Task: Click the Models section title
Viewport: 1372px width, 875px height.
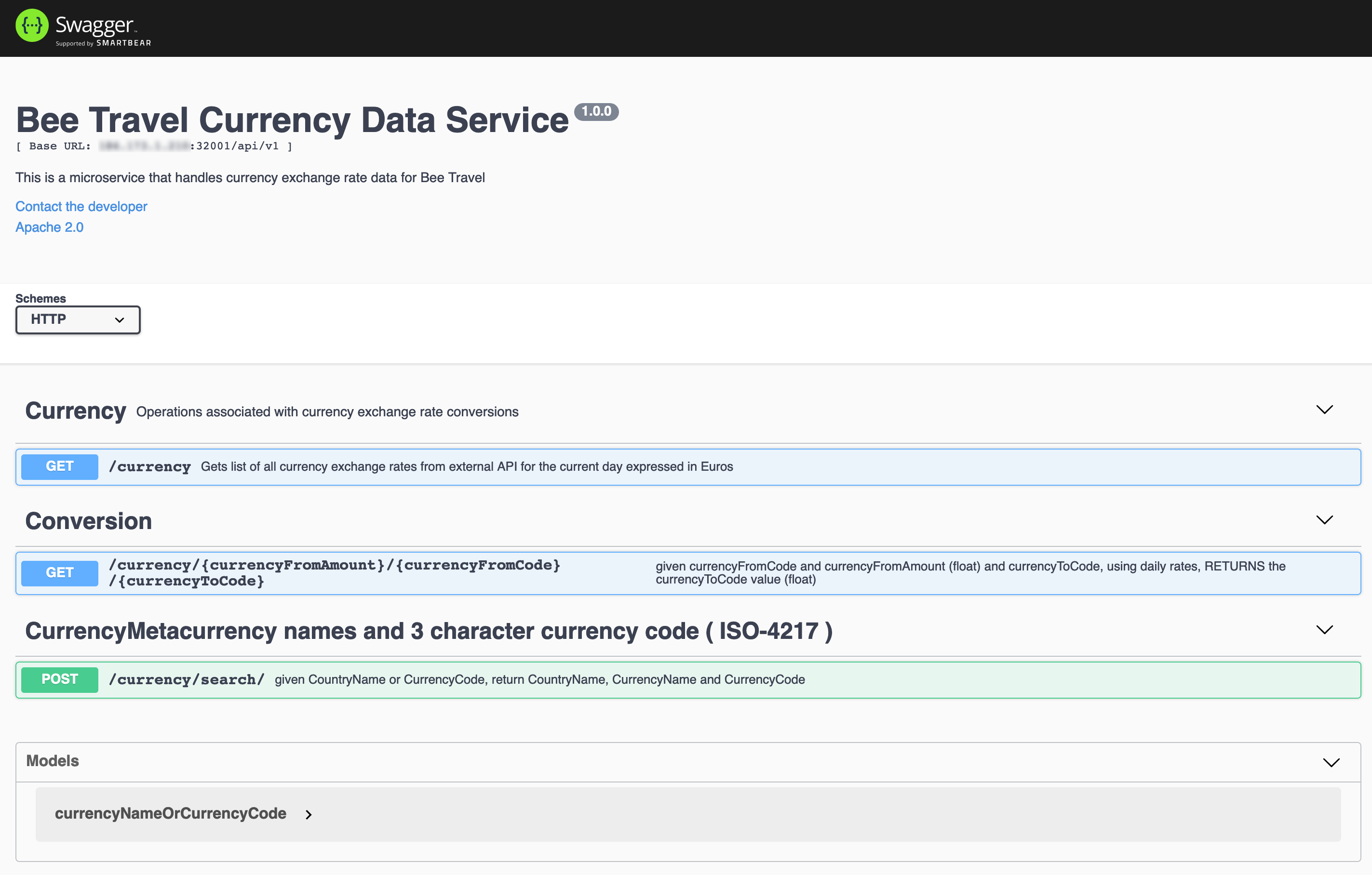Action: click(x=53, y=761)
